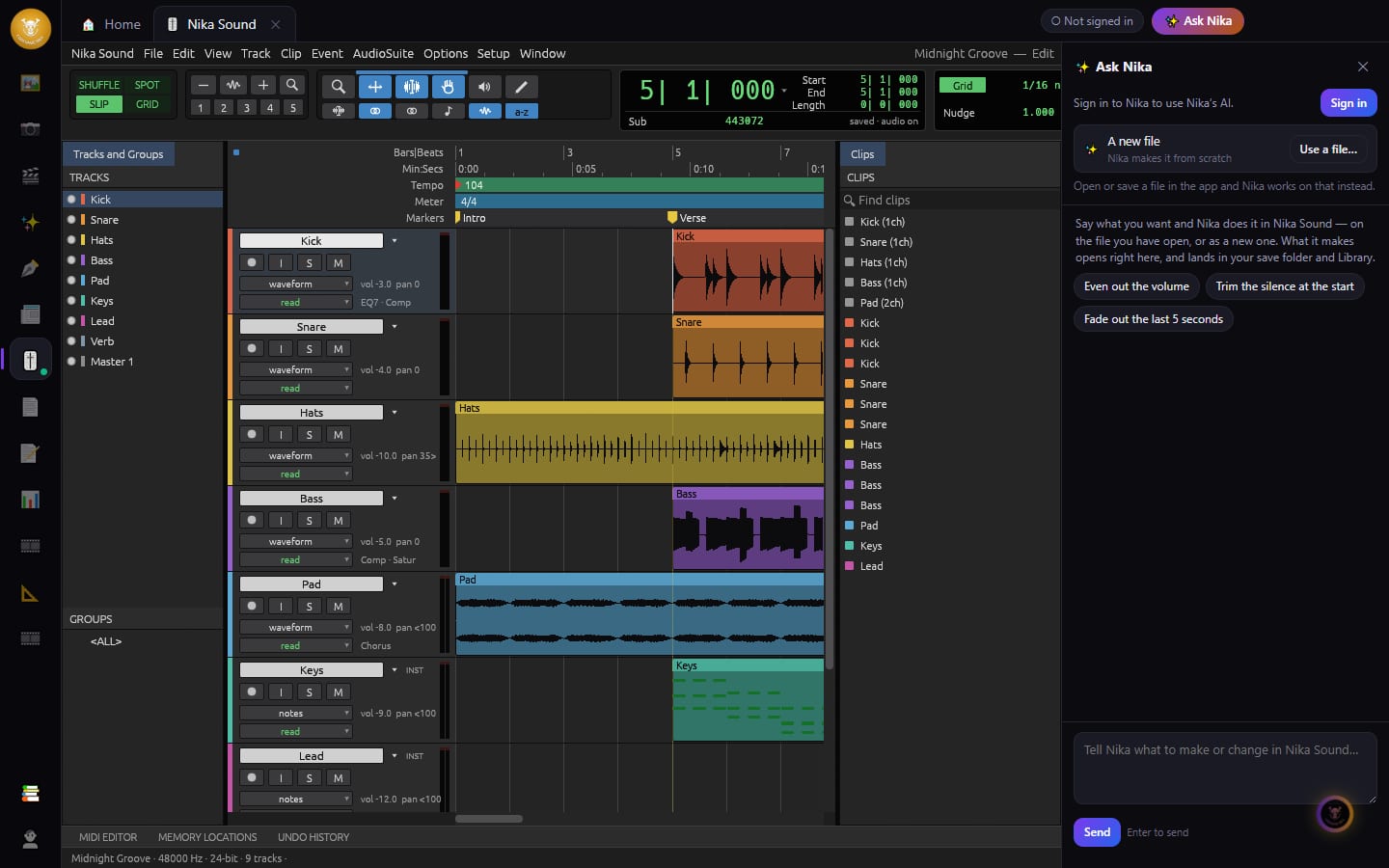Open the triangle ruler app in sidebar
This screenshot has height=868, width=1389.
click(x=30, y=592)
